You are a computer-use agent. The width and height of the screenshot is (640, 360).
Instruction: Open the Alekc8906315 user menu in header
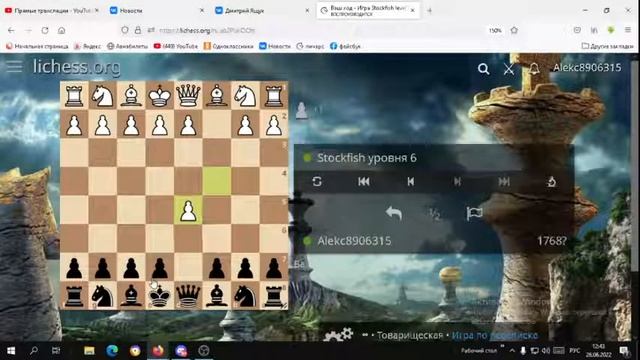(587, 67)
